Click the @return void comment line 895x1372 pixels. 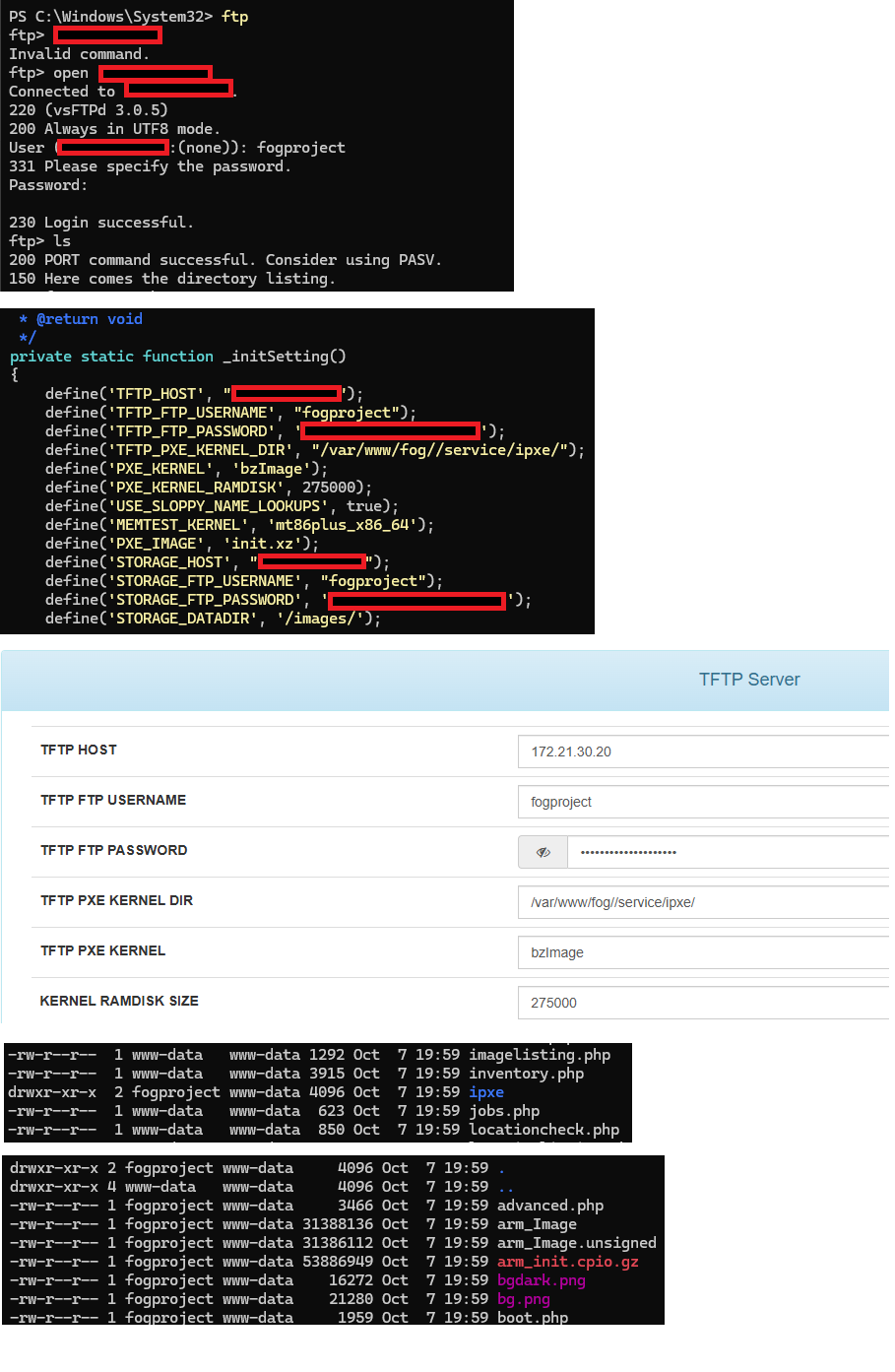81,319
